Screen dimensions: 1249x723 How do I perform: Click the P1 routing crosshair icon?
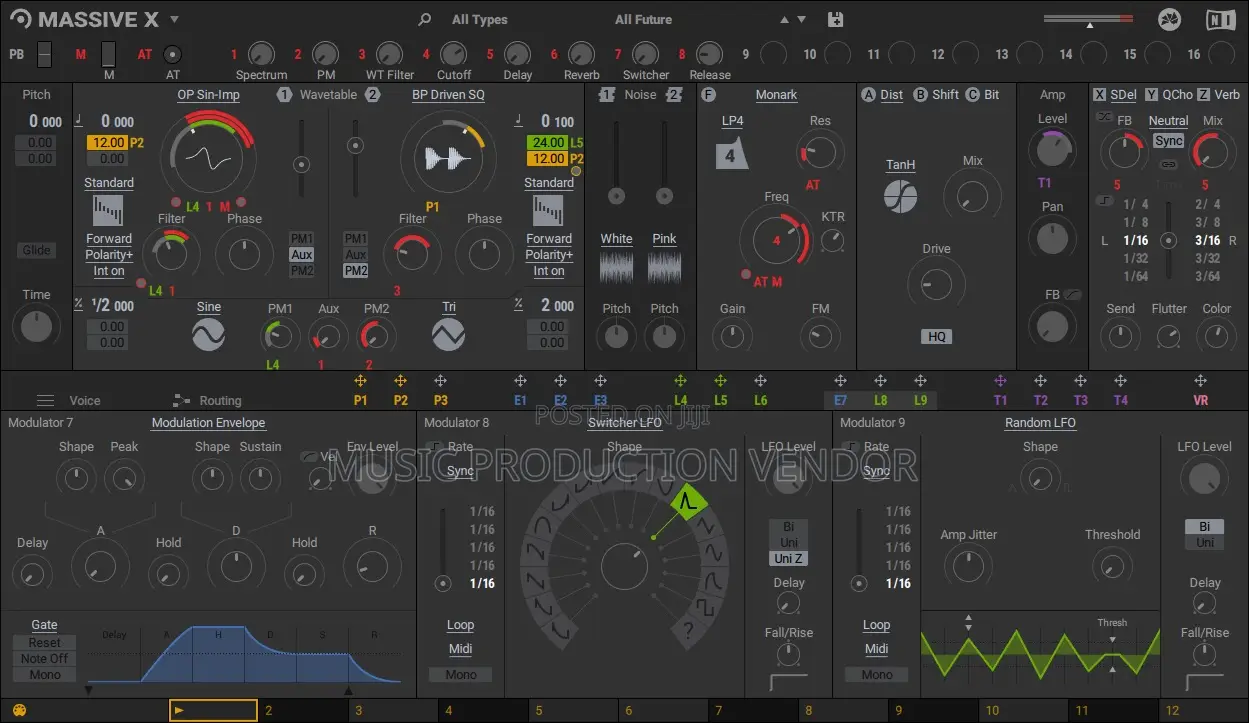coord(361,380)
